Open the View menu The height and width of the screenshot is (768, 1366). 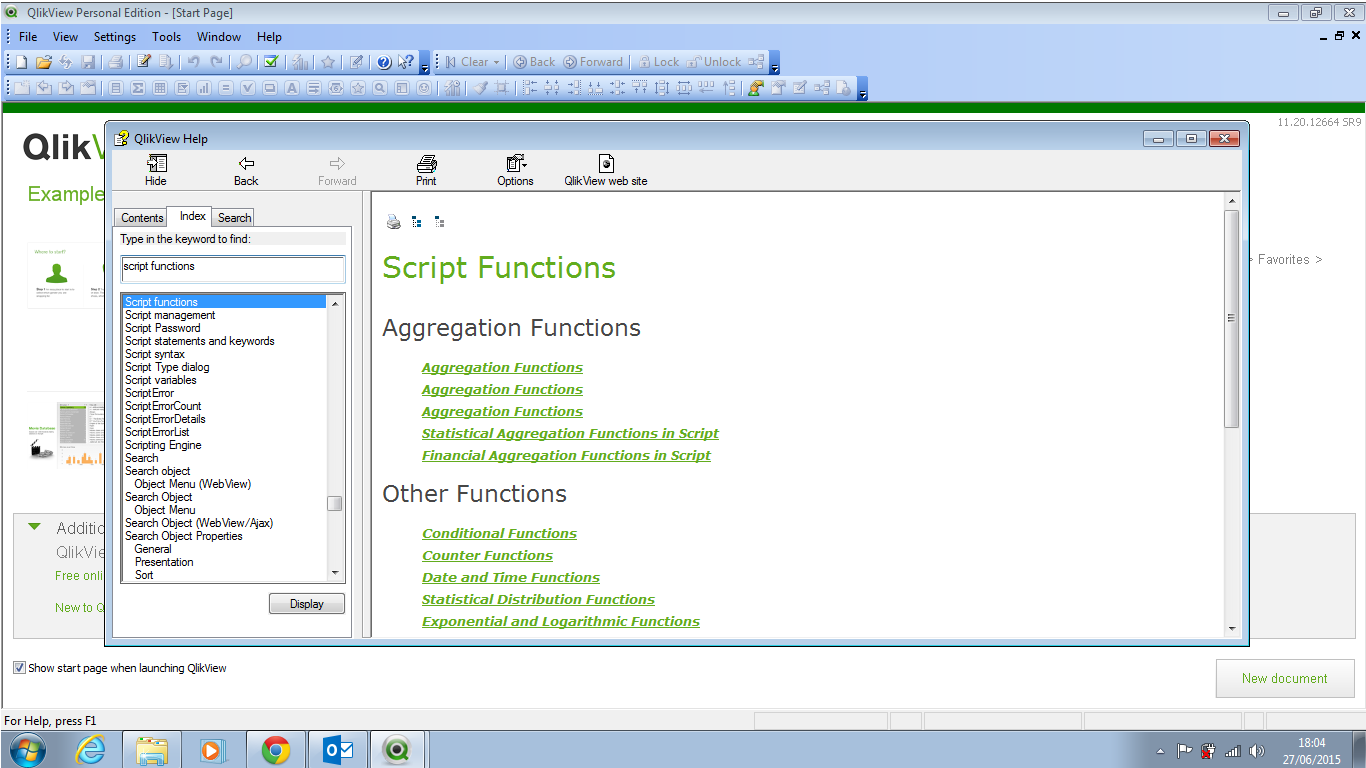[65, 37]
